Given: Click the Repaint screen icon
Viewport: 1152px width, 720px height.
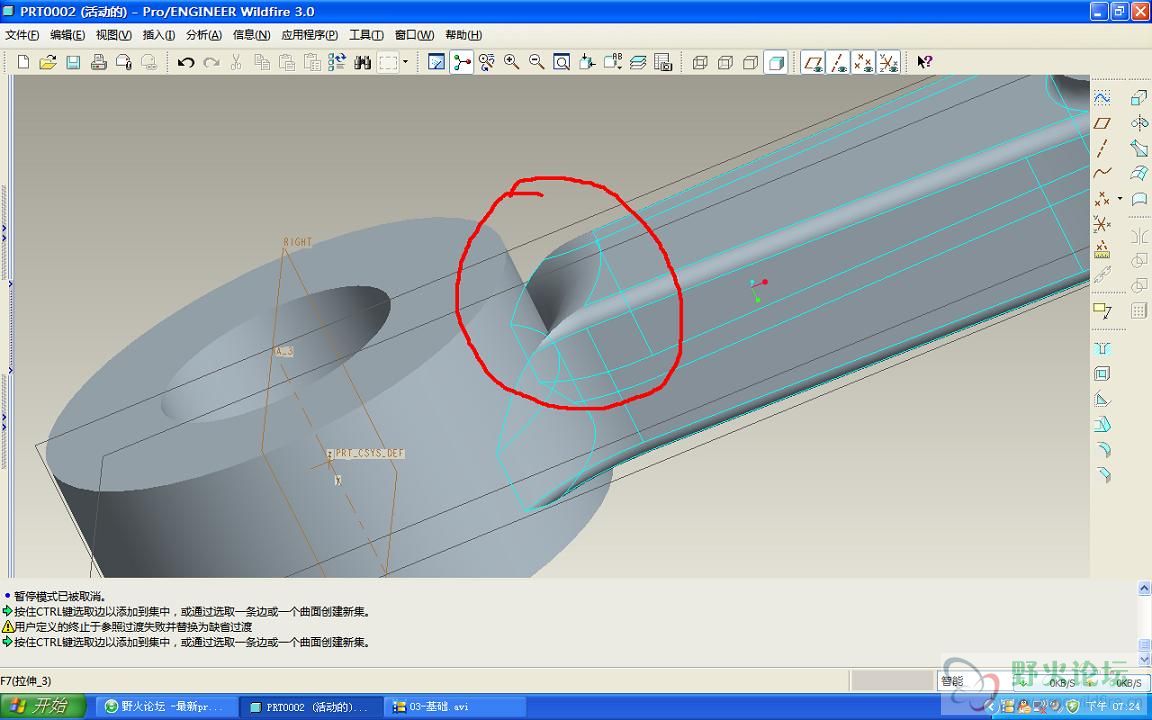Looking at the screenshot, I should (436, 62).
